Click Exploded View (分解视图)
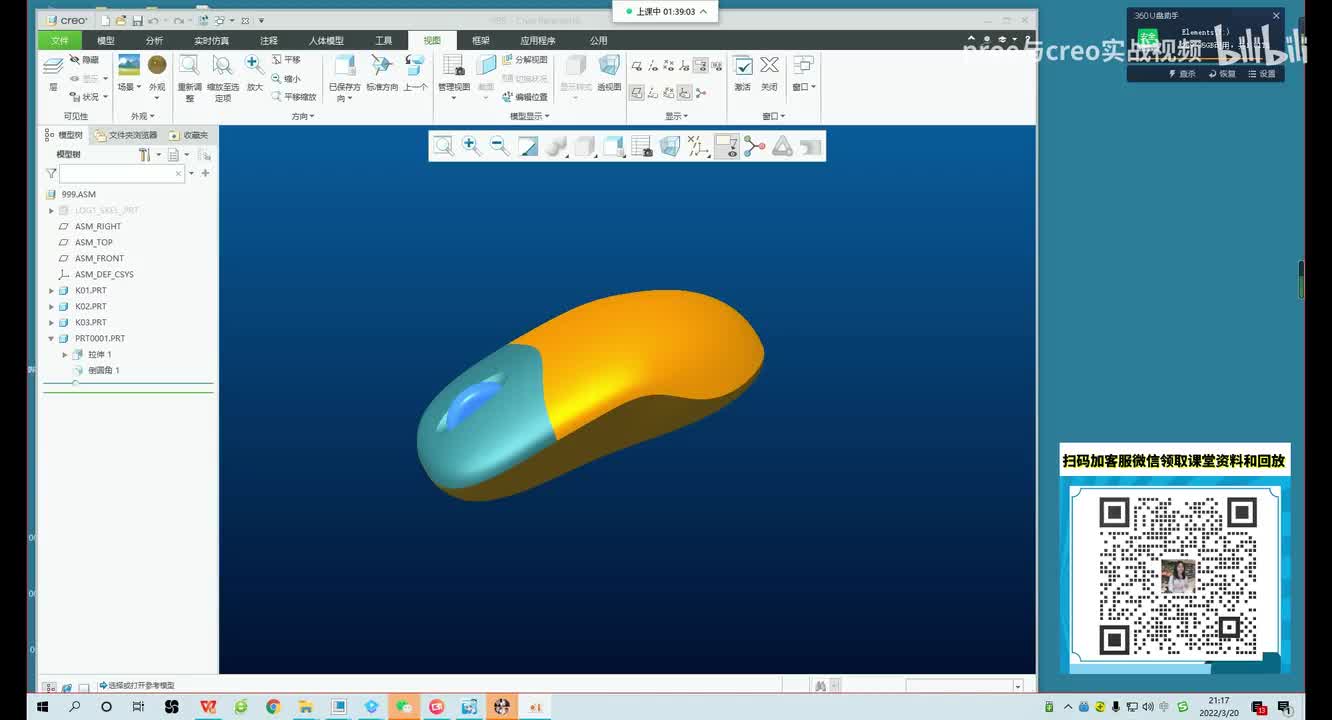This screenshot has width=1332, height=720. (525, 60)
